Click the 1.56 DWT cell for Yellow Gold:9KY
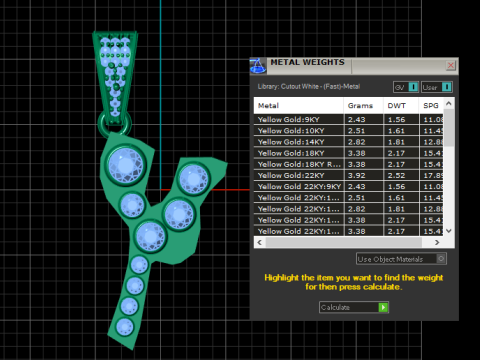This screenshot has width=480, height=360. 401,119
